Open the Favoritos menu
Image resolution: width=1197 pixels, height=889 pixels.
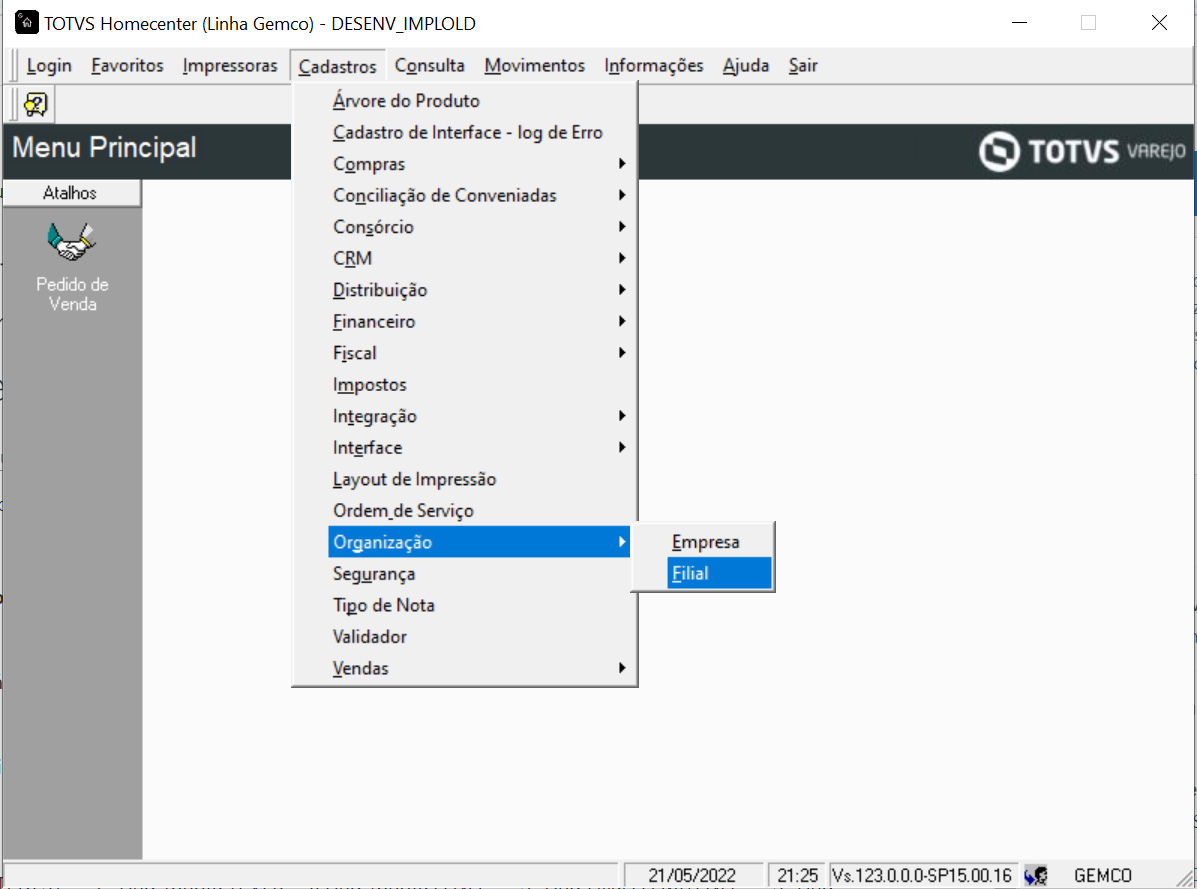click(127, 66)
